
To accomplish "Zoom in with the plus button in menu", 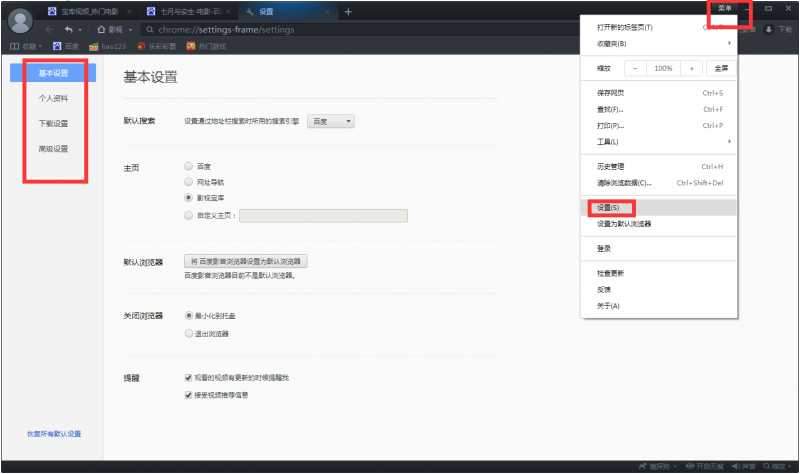I will point(692,68).
